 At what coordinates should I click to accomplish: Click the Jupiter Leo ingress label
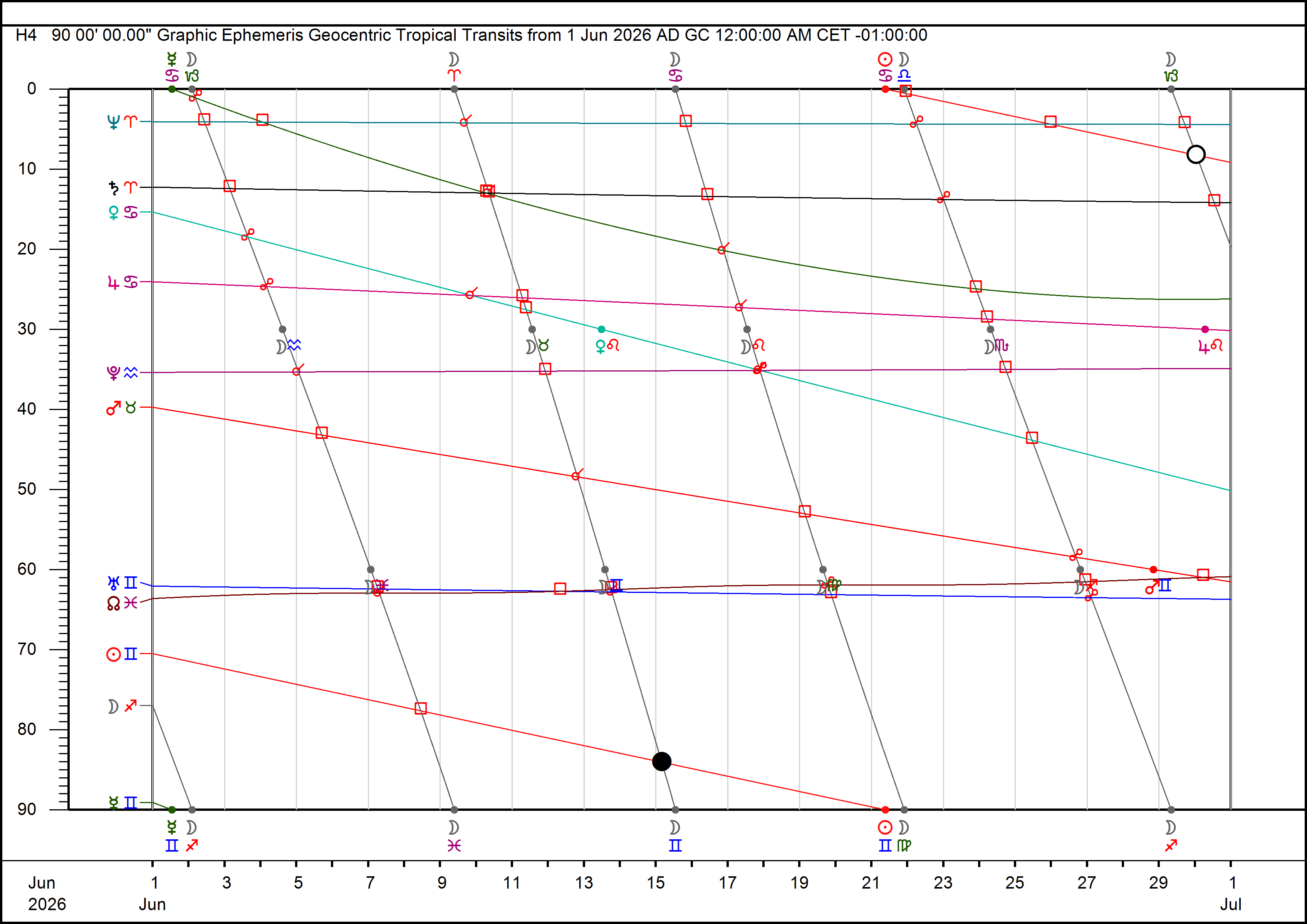tap(1211, 346)
